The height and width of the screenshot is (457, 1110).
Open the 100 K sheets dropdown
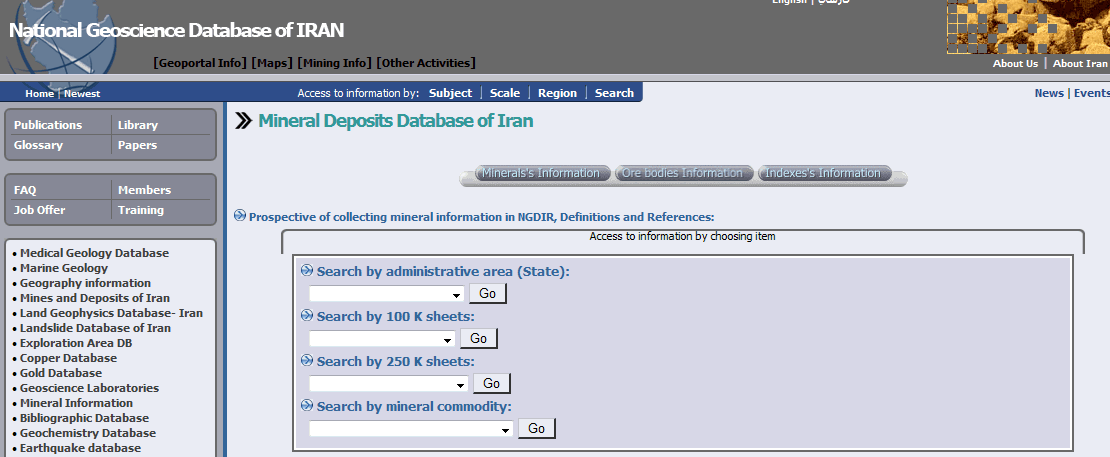pyautogui.click(x=382, y=339)
